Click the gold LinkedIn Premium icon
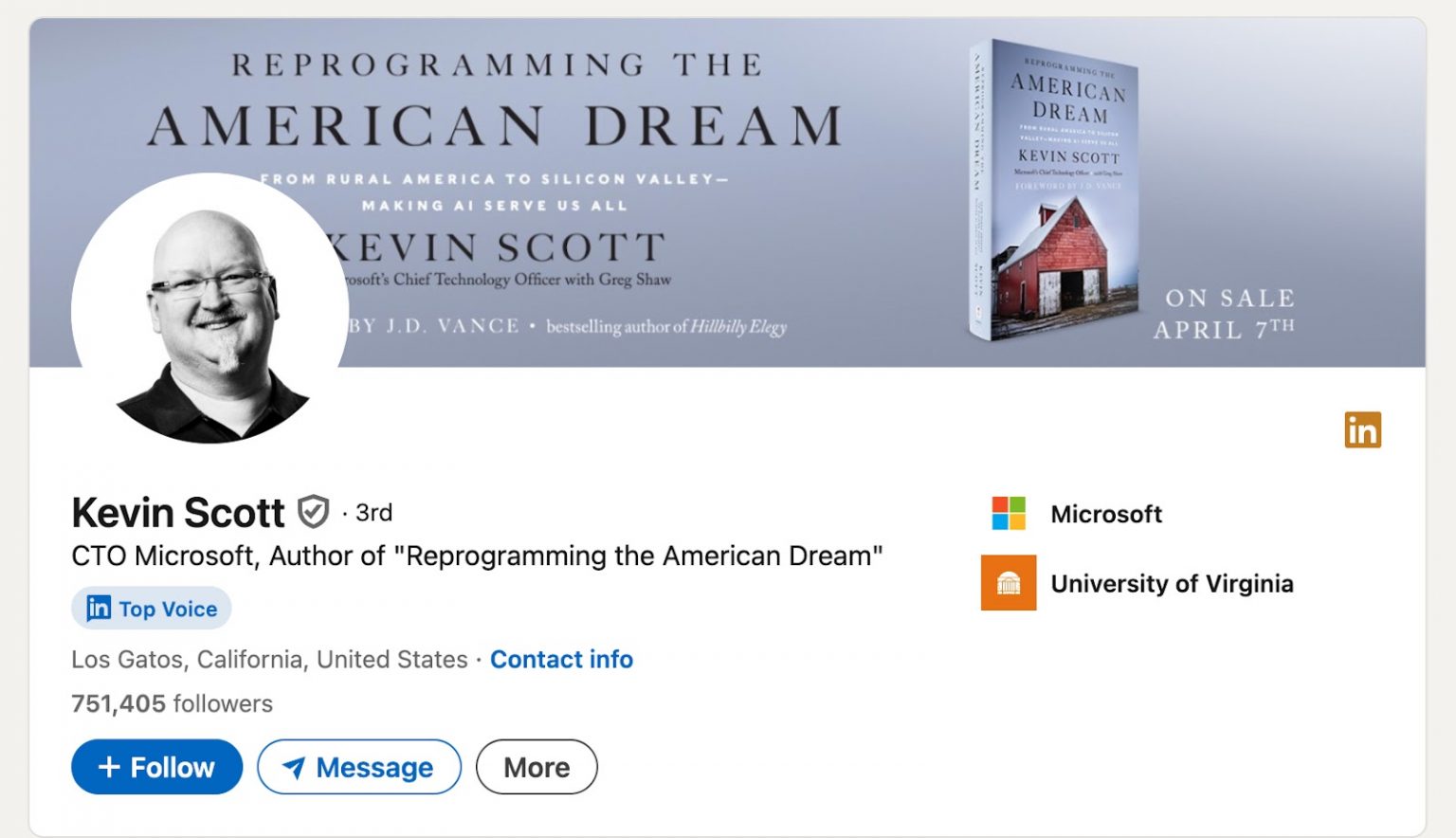This screenshot has height=838, width=1456. [1362, 430]
